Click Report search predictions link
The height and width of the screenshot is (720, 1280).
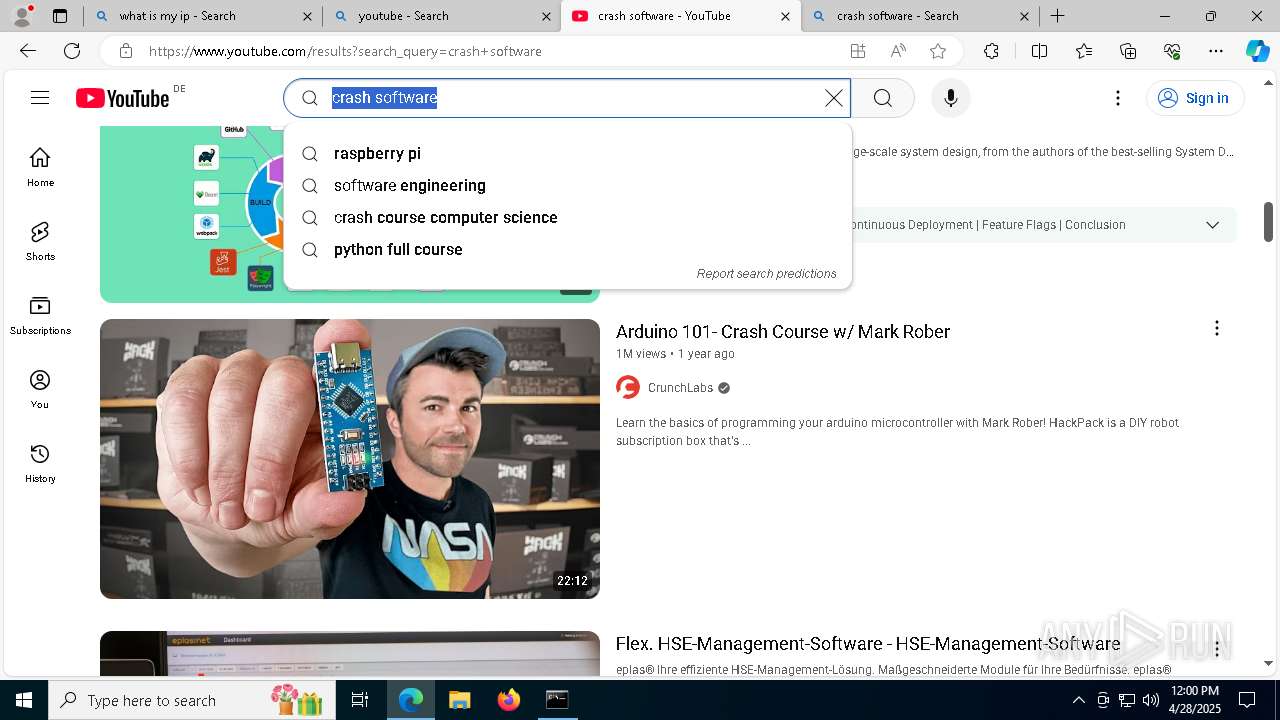click(766, 274)
